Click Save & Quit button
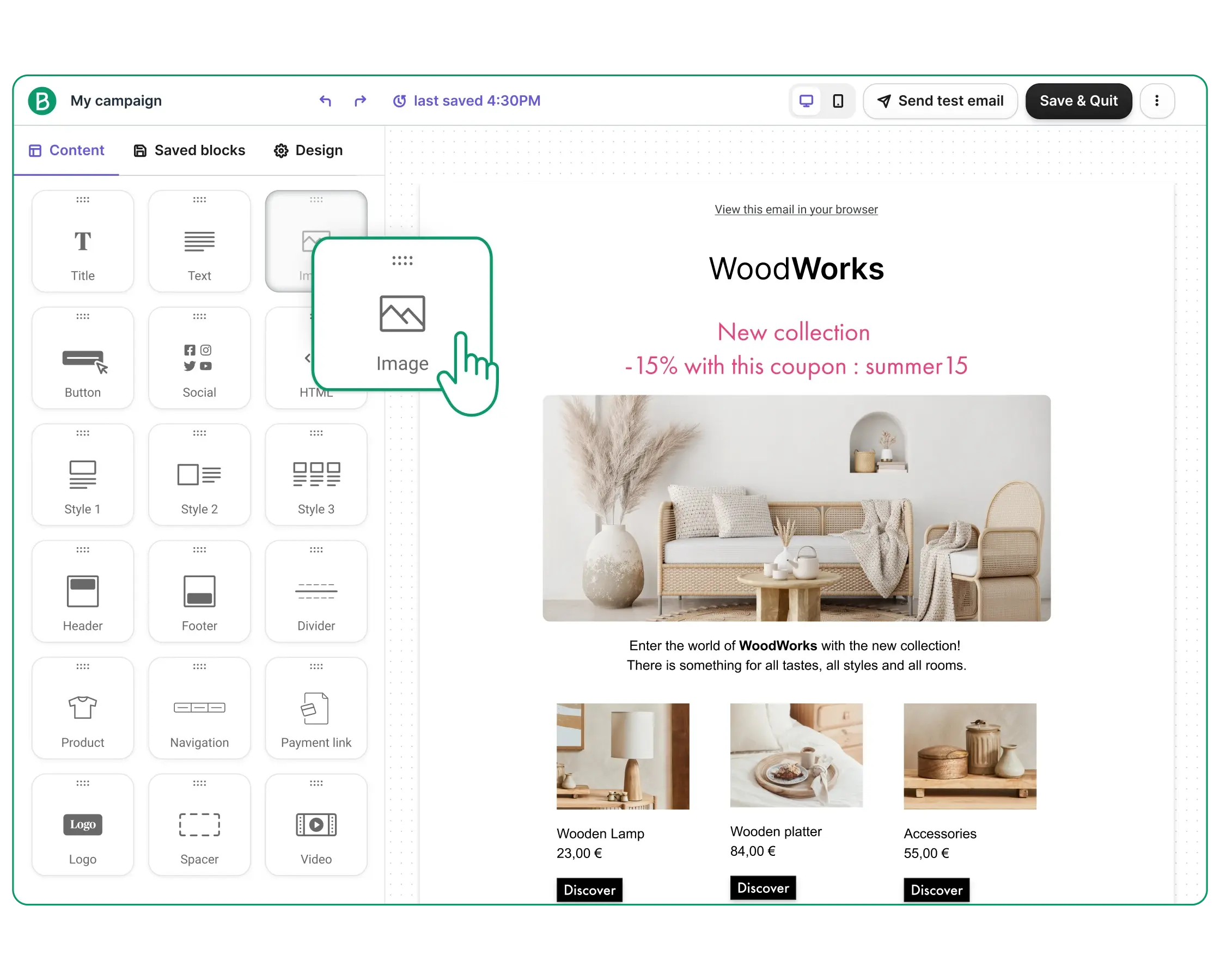1220x980 pixels. [x=1079, y=100]
